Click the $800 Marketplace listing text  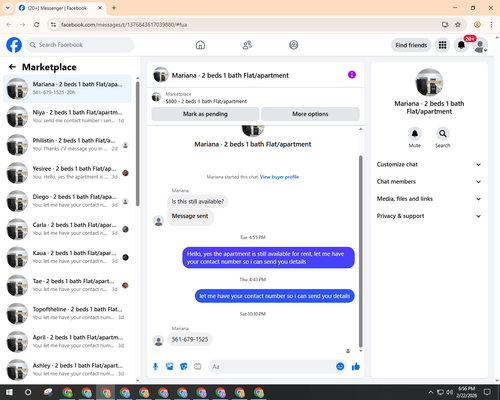tap(206, 101)
